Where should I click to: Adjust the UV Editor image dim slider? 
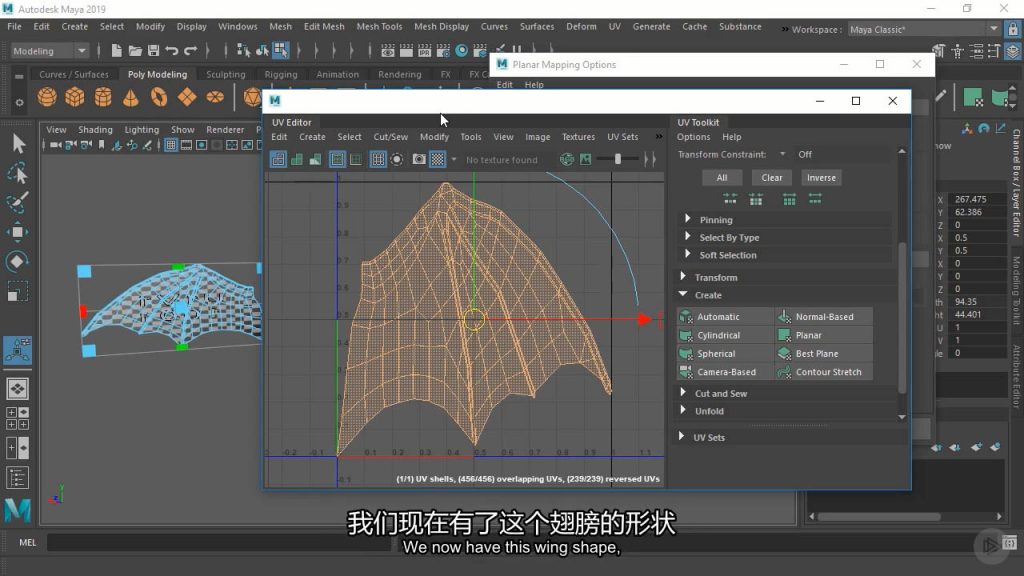tap(618, 159)
